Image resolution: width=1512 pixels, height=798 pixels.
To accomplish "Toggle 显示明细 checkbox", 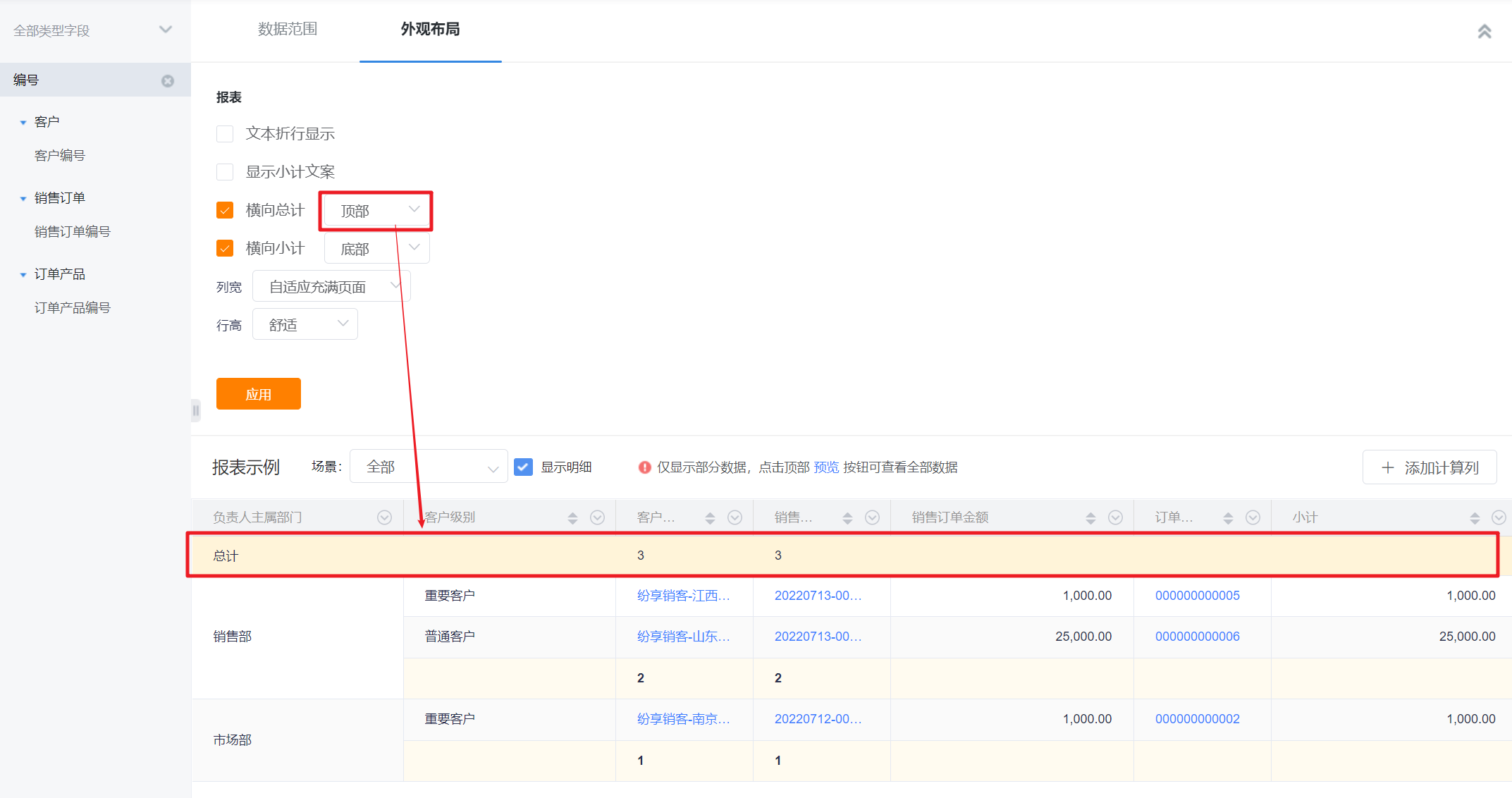I will (523, 467).
